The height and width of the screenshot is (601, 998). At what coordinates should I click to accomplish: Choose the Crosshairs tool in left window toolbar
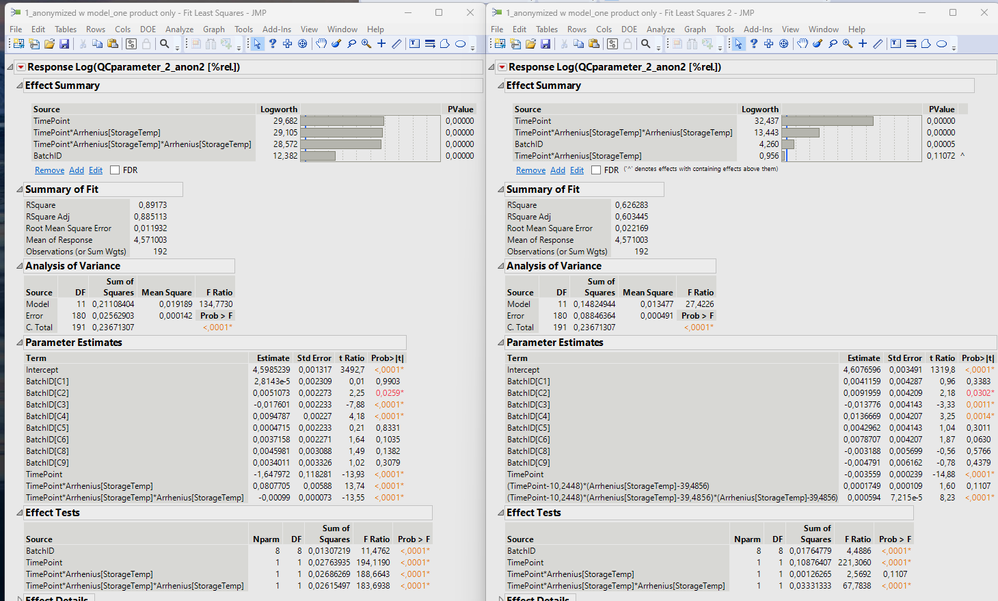click(x=381, y=44)
